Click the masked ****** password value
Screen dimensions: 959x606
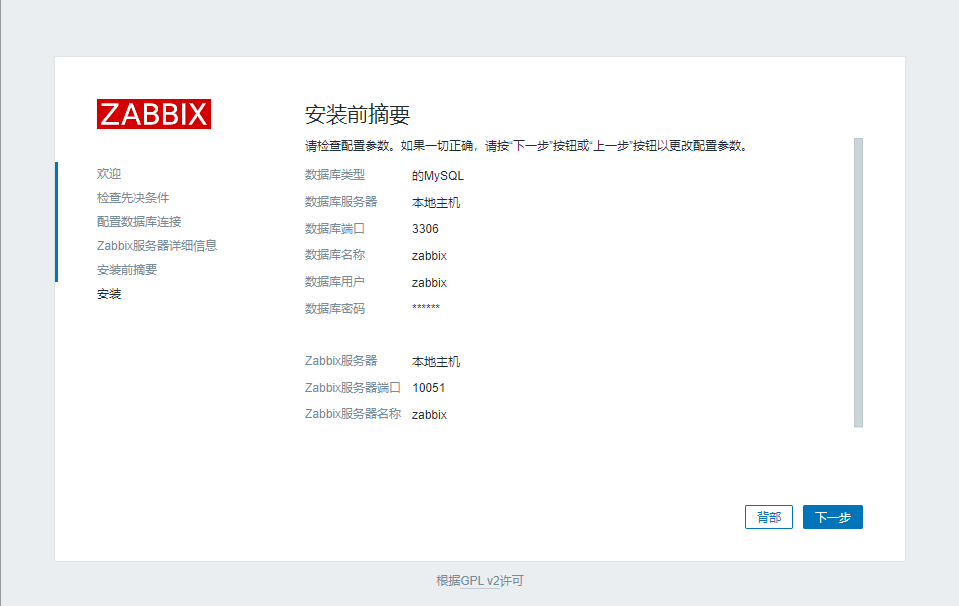pos(426,307)
